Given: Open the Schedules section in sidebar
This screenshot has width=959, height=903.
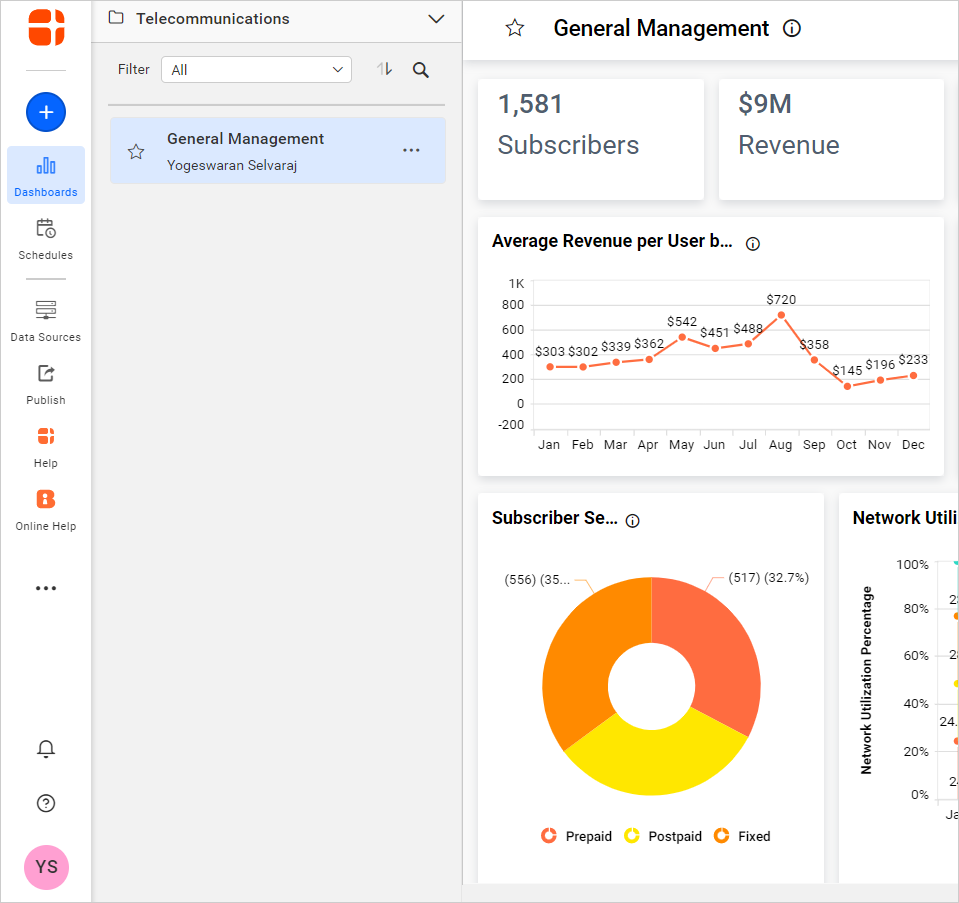Looking at the screenshot, I should pos(46,239).
